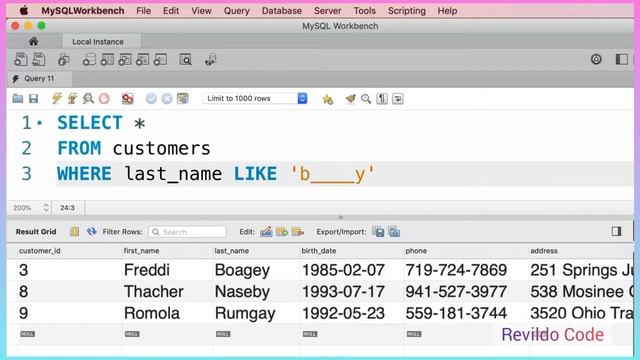Open the Limit to 1000 rows dropdown
Viewport: 640px width, 360px height.
255,98
